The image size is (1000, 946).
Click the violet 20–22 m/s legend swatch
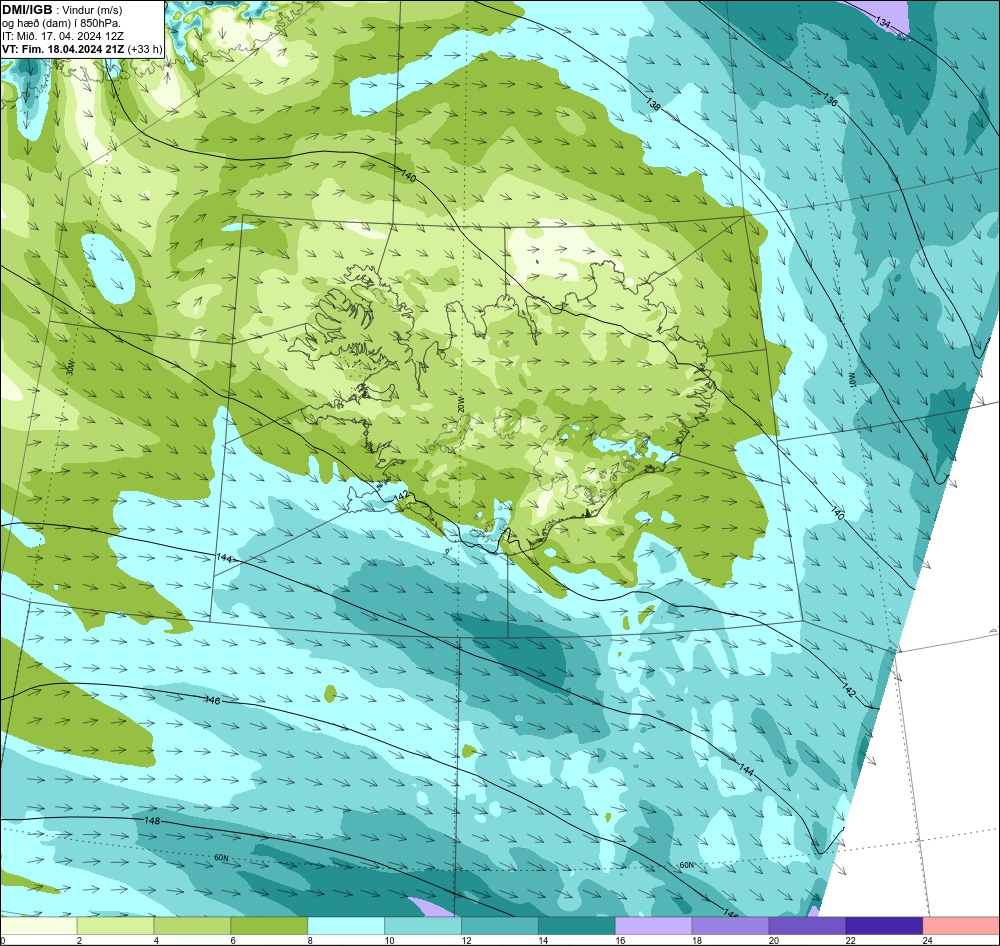(x=807, y=925)
